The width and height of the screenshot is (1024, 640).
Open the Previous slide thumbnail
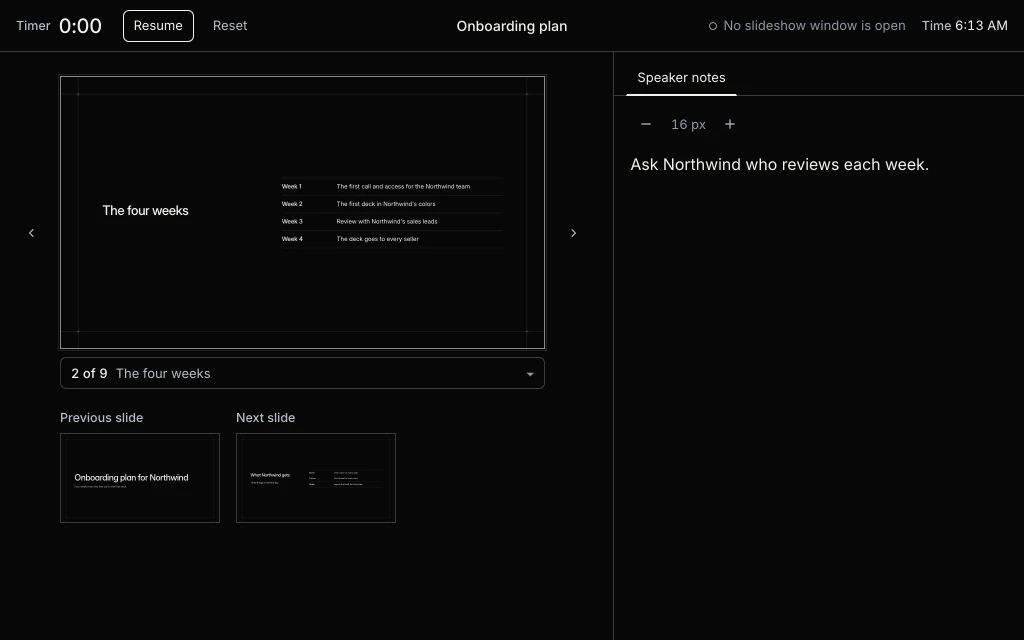tap(140, 478)
